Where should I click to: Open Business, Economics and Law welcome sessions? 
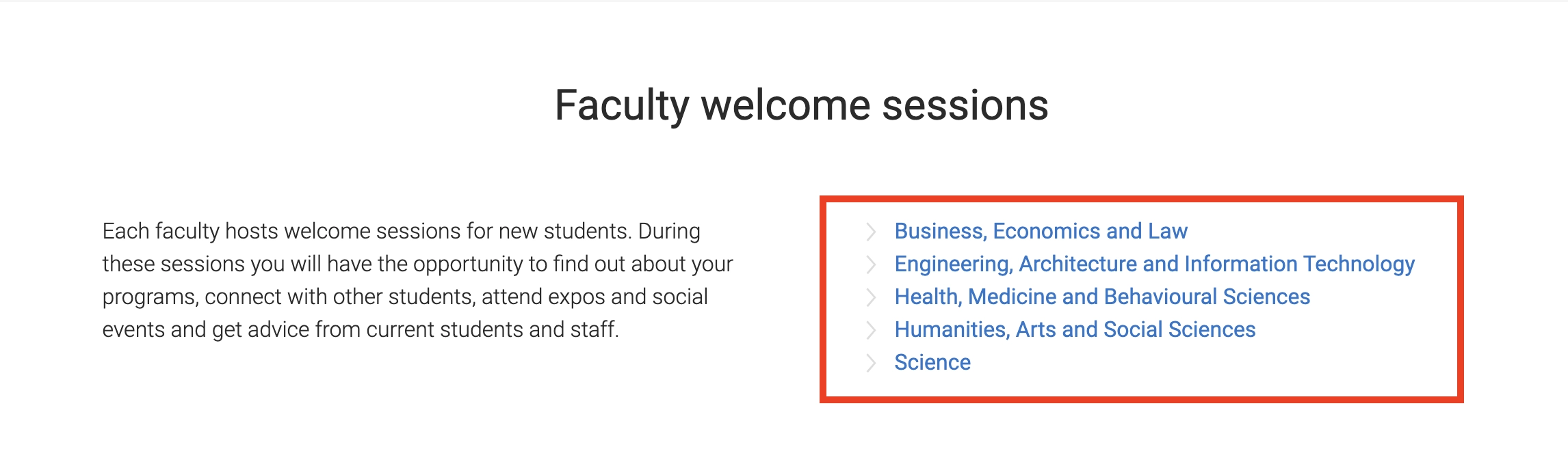click(x=1041, y=231)
